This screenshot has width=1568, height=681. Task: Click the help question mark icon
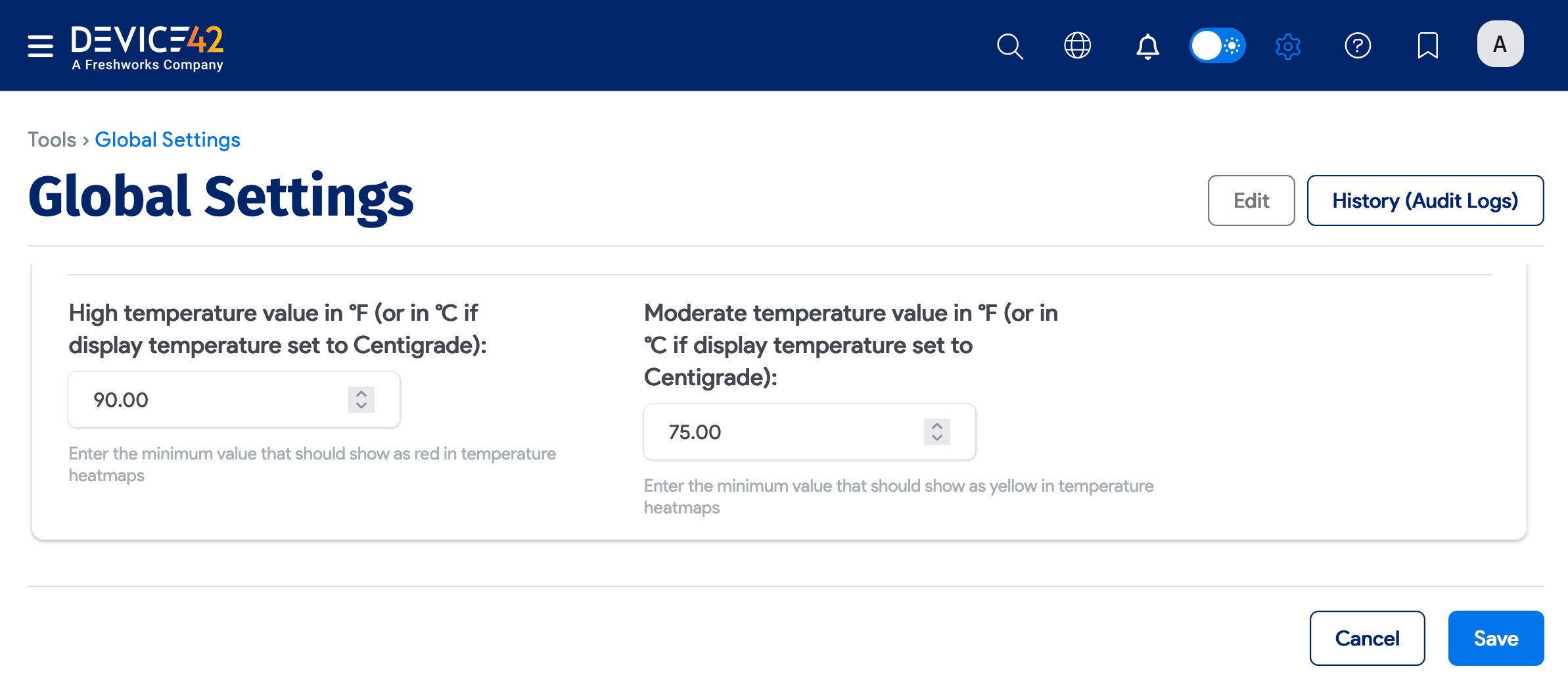(x=1358, y=45)
